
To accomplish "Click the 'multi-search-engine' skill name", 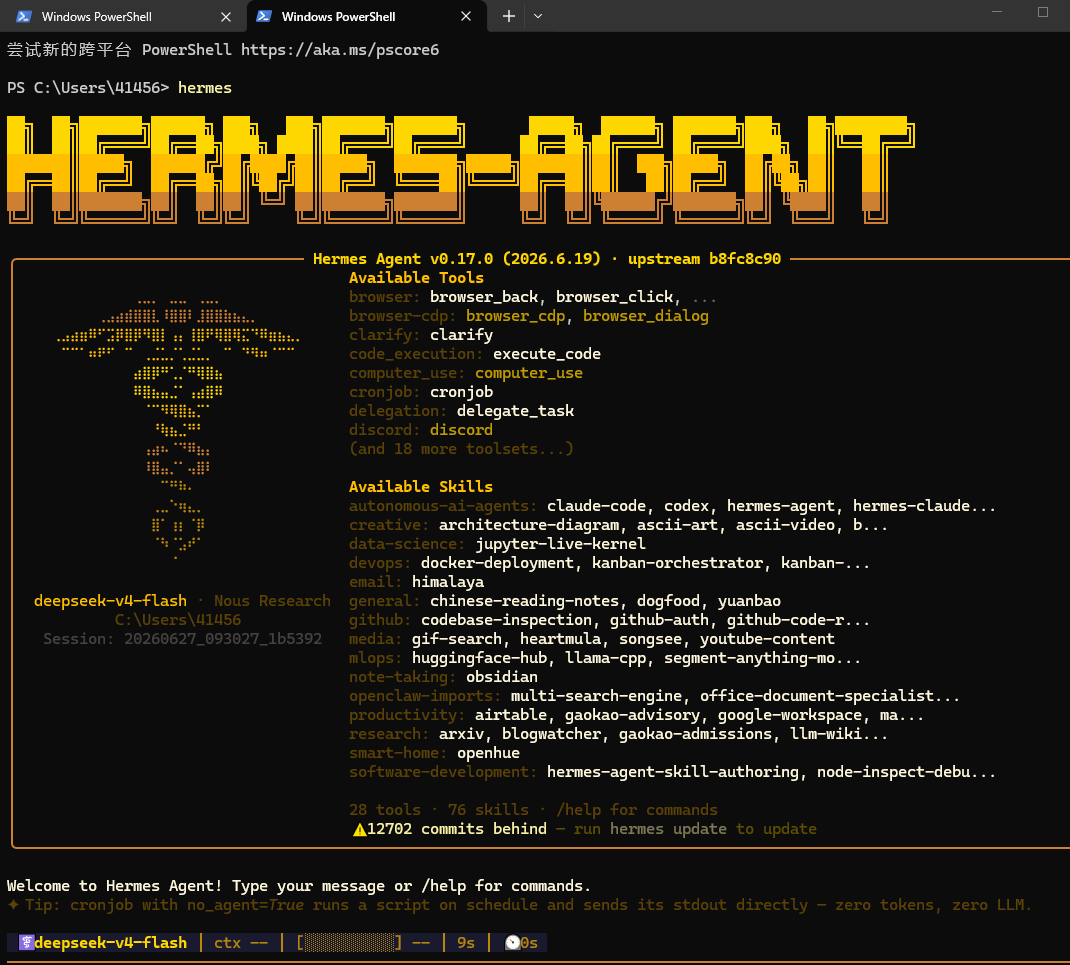I will click(x=596, y=696).
